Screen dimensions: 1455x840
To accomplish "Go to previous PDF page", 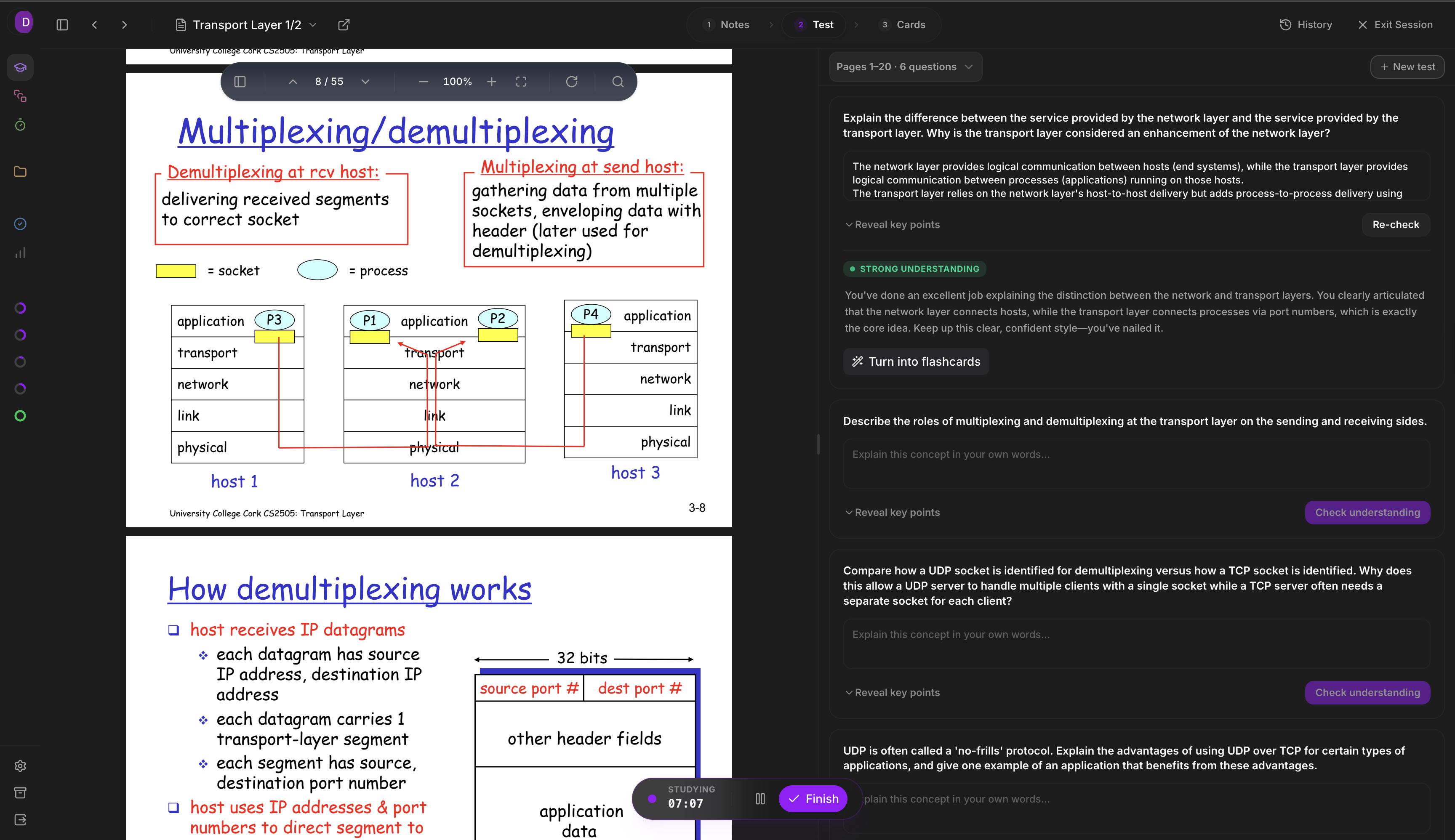I will 293,82.
